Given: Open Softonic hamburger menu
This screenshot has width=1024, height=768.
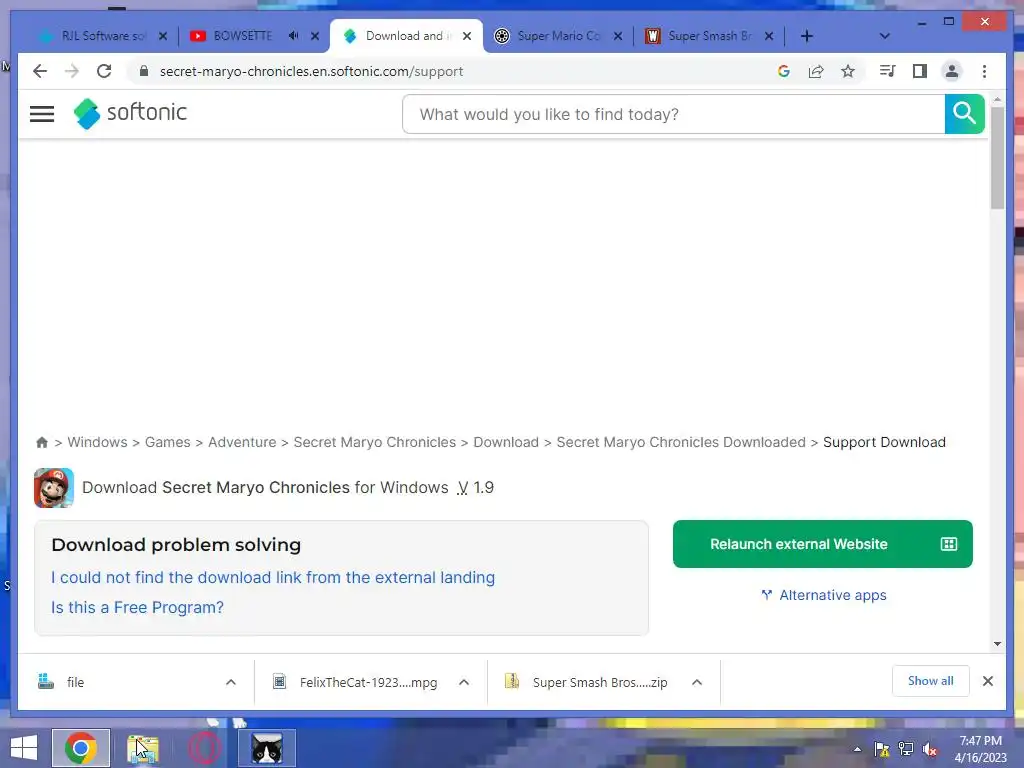Looking at the screenshot, I should coord(42,114).
